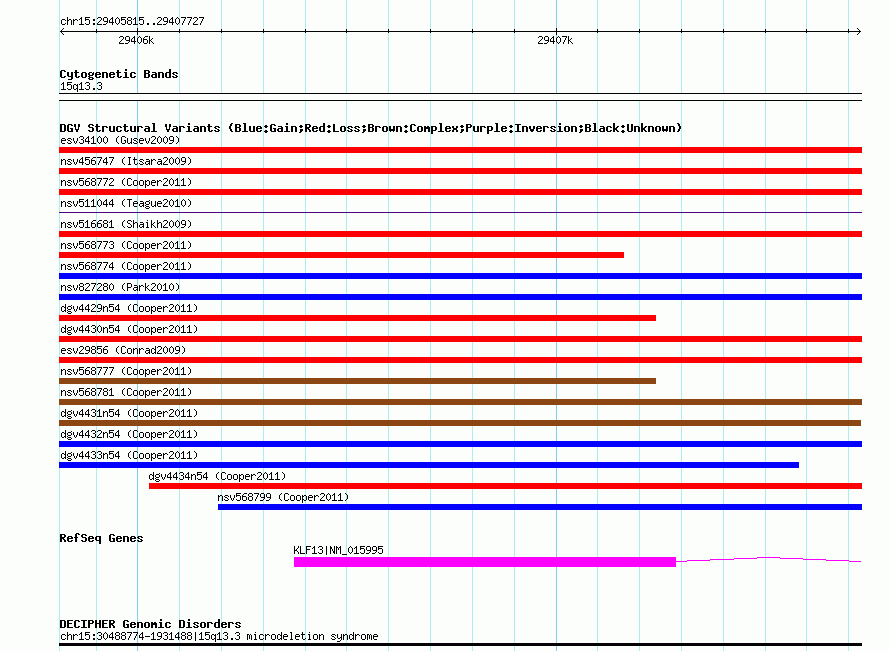Click the esv34100 (Gusev2009) red loss bar

[460, 150]
